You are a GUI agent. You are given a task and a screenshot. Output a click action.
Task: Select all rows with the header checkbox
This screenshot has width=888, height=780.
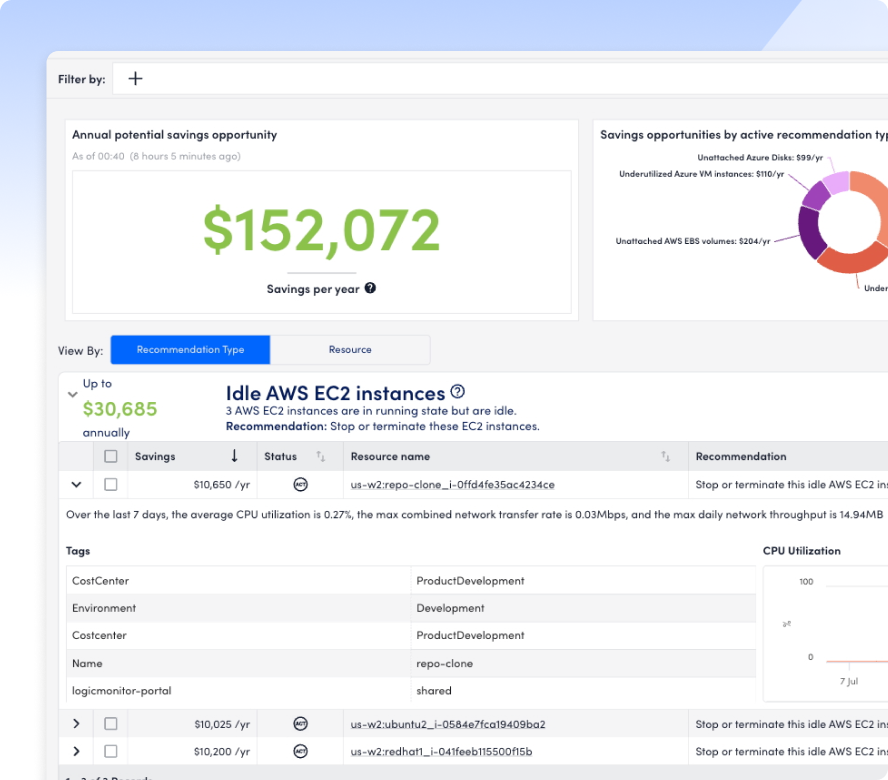pos(111,456)
